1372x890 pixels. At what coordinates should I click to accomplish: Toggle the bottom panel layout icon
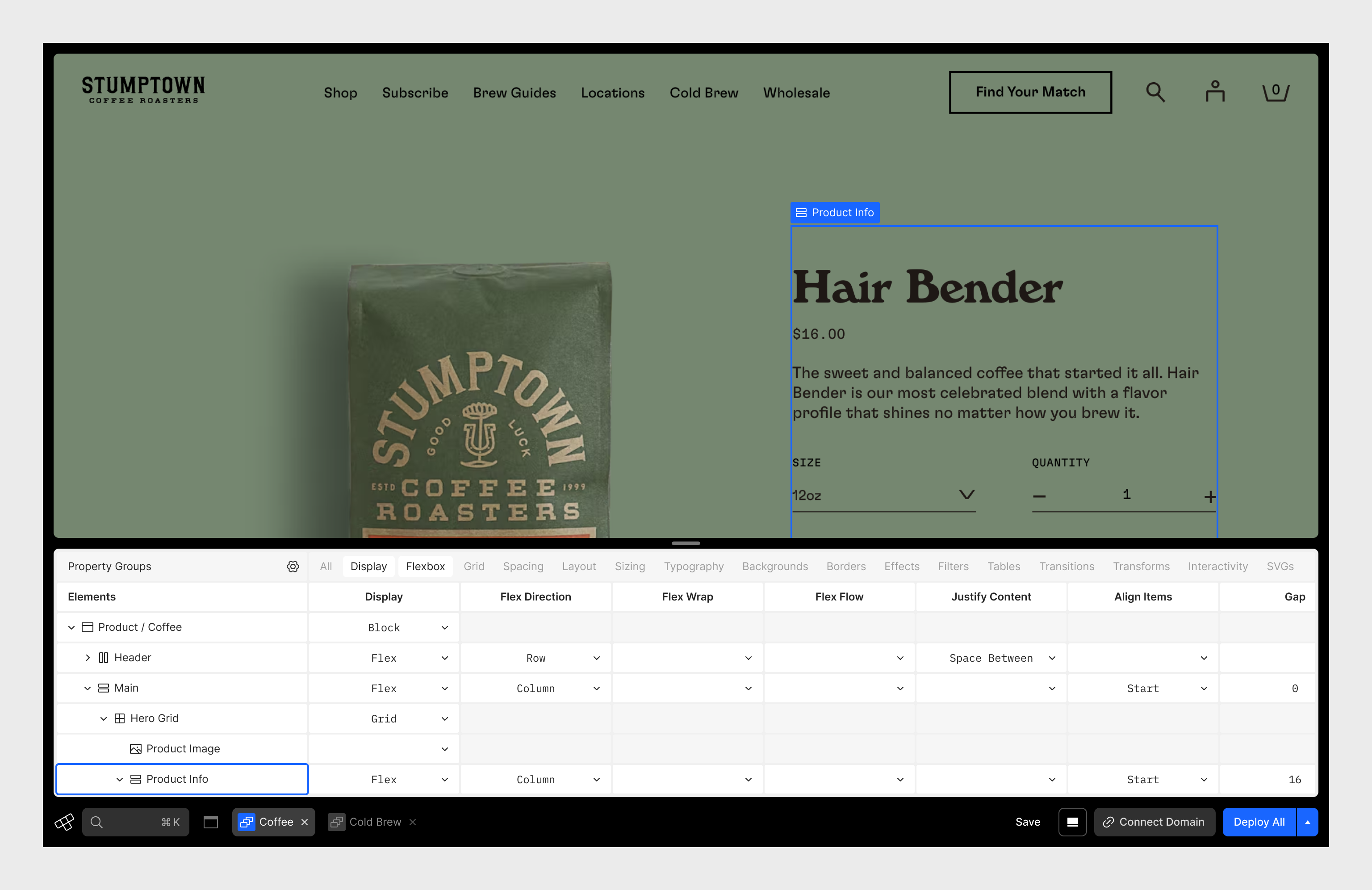click(x=1072, y=822)
